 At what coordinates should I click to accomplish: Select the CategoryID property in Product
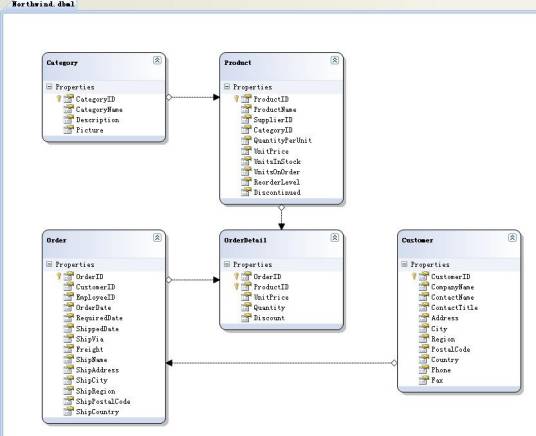273,130
